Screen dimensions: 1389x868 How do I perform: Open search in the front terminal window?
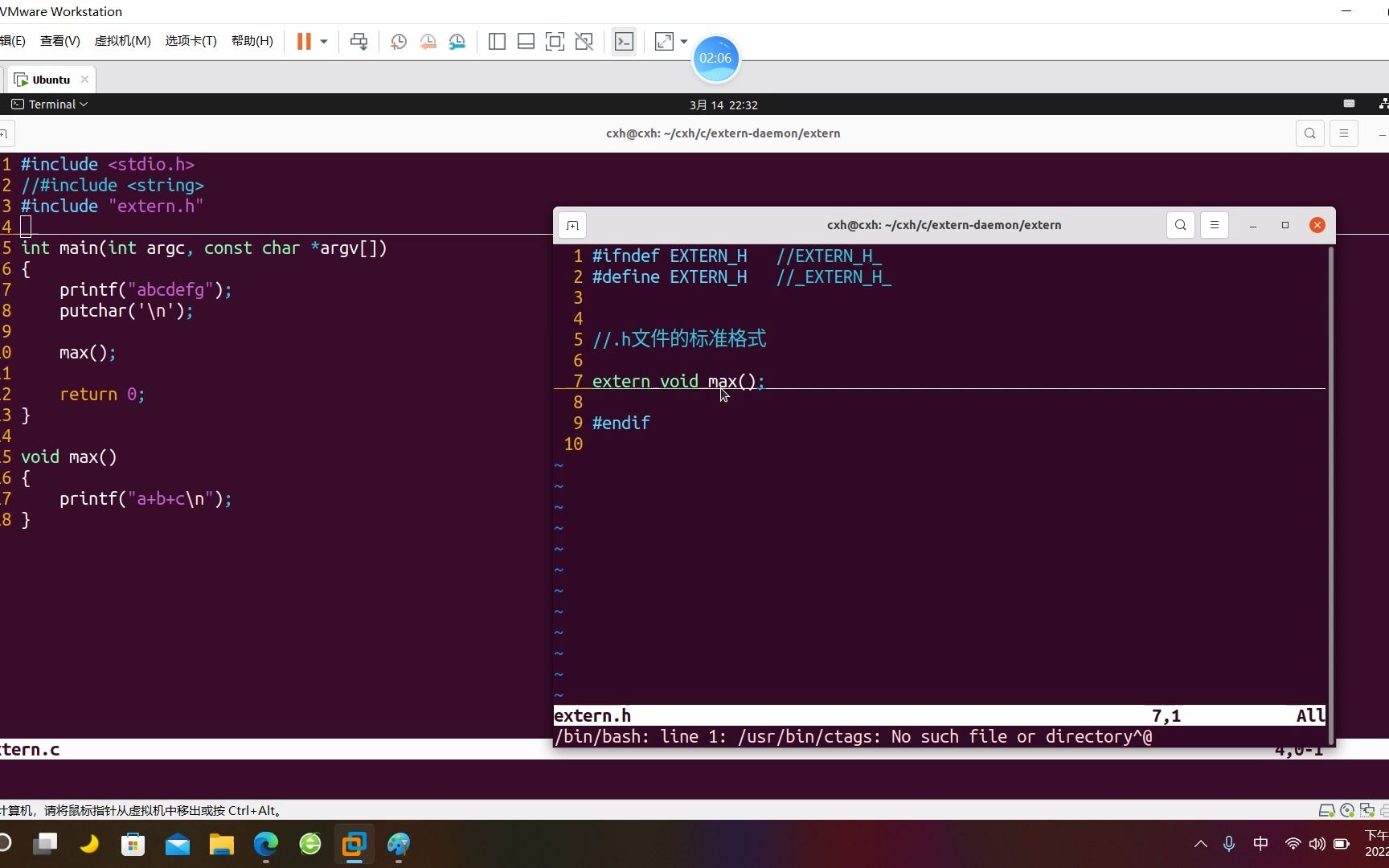(1180, 225)
